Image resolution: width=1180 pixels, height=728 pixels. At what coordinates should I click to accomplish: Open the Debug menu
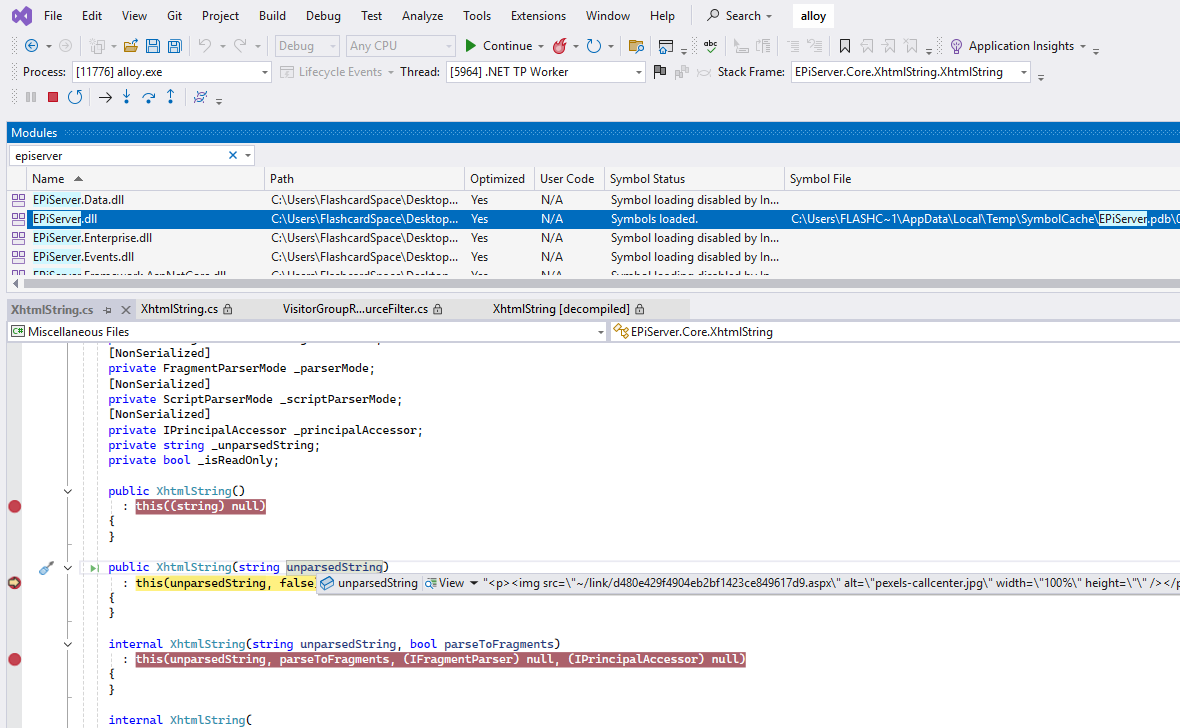[x=323, y=16]
